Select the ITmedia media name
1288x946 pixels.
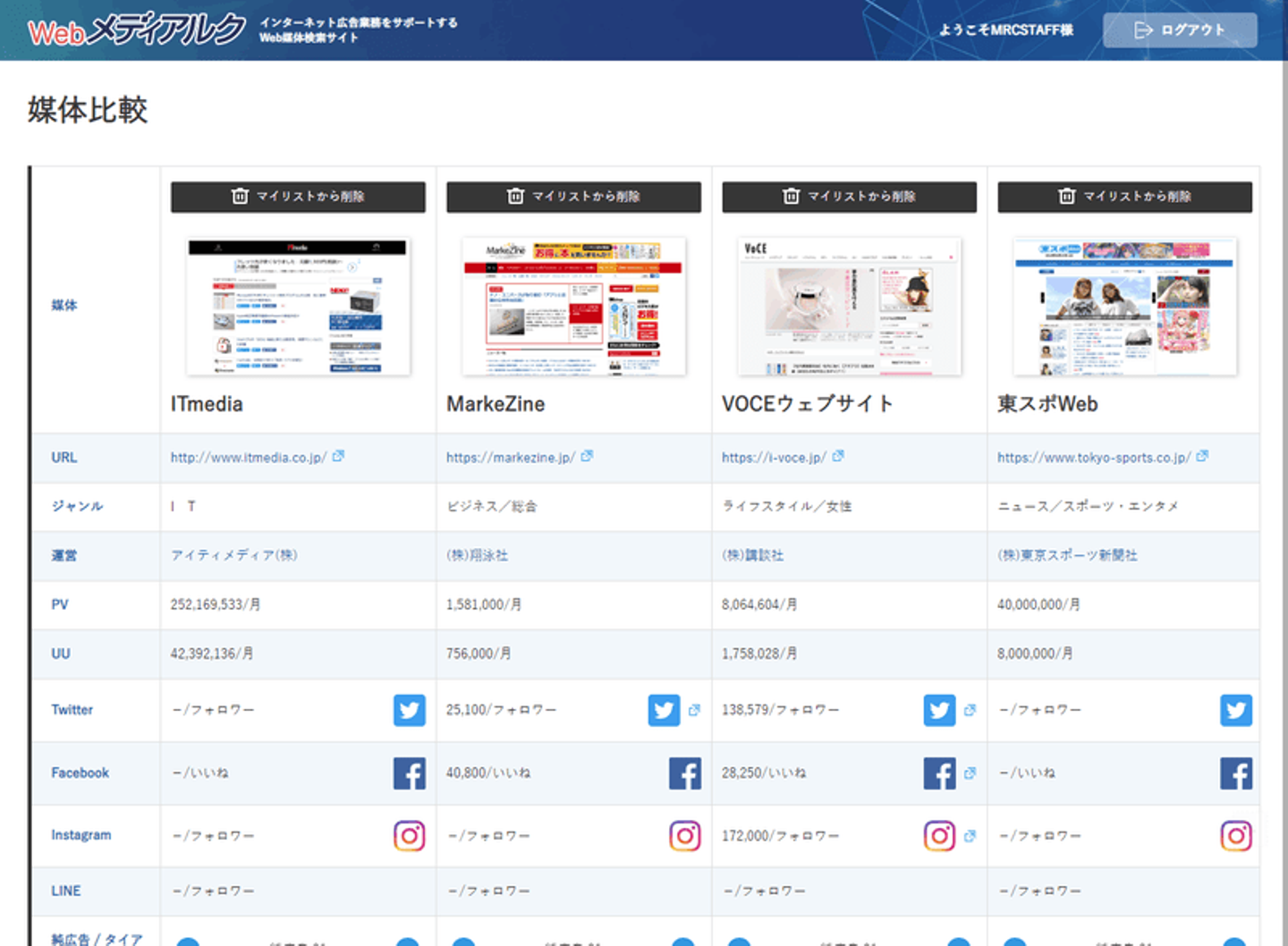point(207,404)
